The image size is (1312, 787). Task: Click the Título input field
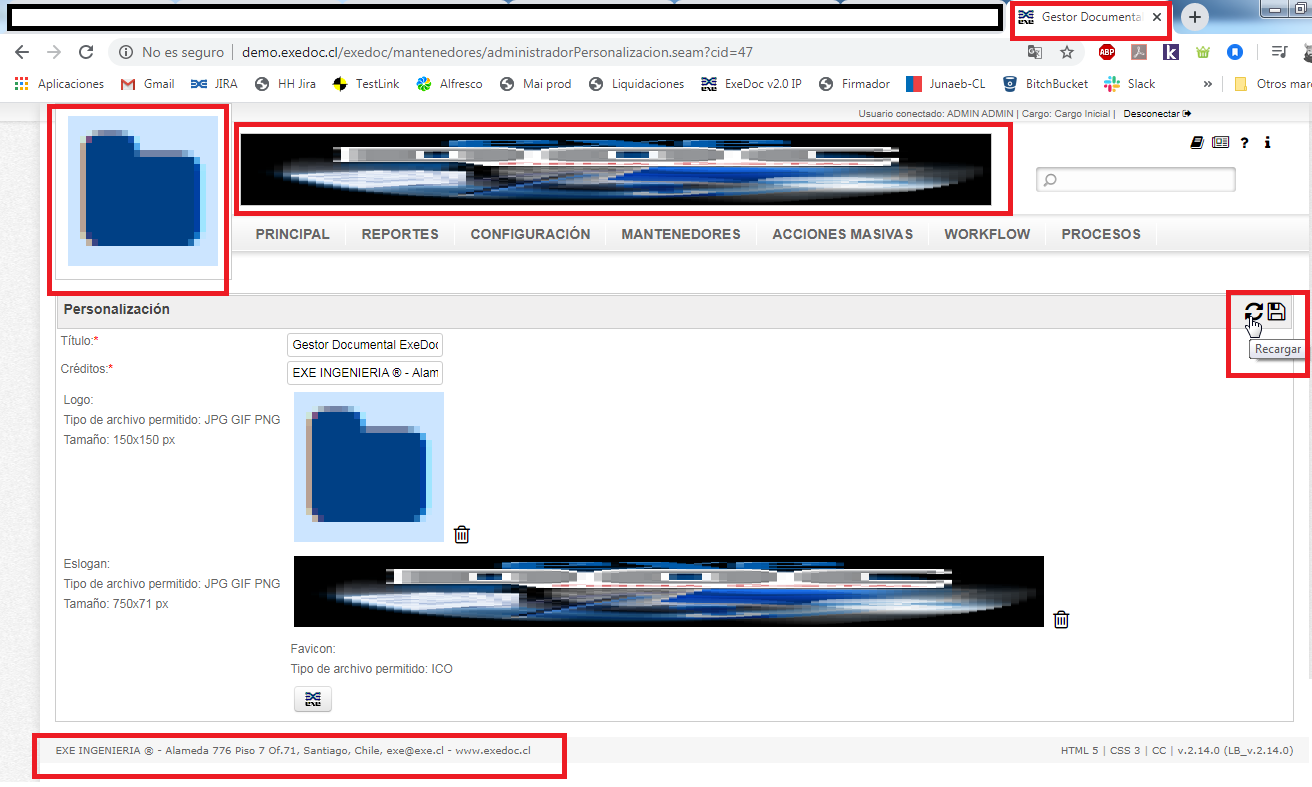pos(365,345)
